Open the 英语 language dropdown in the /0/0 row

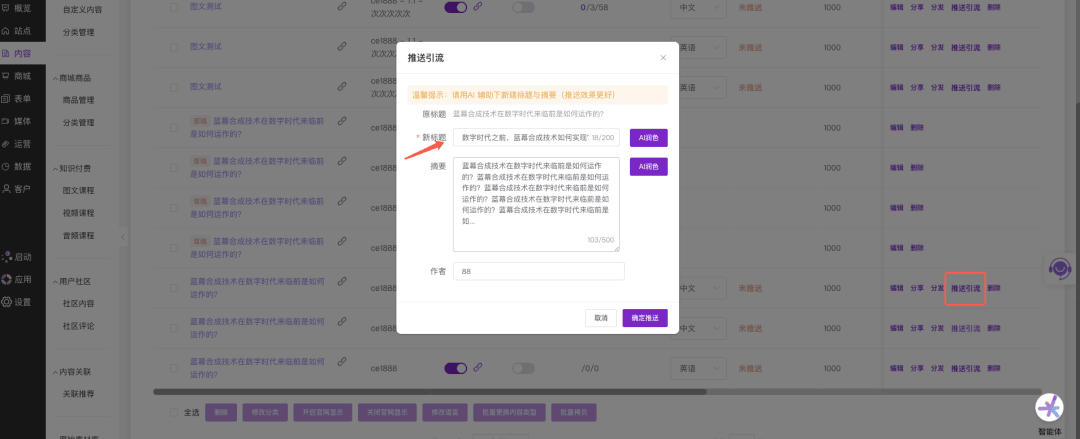[699, 368]
